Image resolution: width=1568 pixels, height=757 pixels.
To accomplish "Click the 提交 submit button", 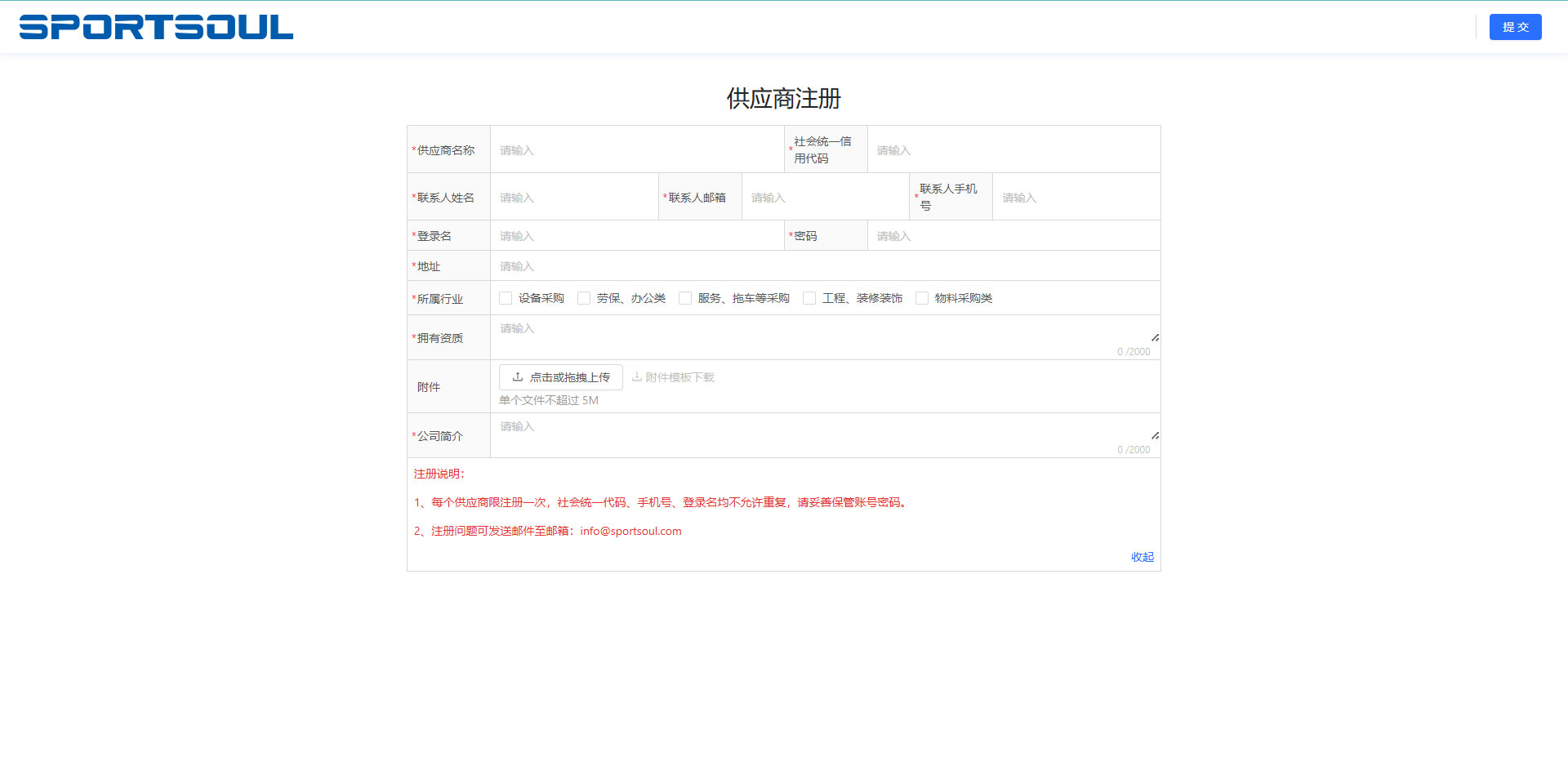I will coord(1515,26).
